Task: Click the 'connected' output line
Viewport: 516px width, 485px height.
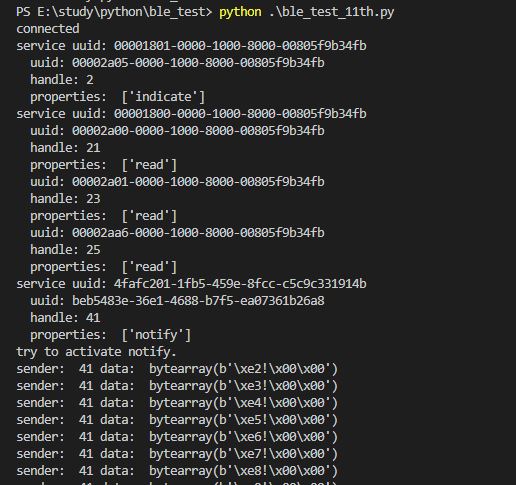Action: (x=48, y=29)
